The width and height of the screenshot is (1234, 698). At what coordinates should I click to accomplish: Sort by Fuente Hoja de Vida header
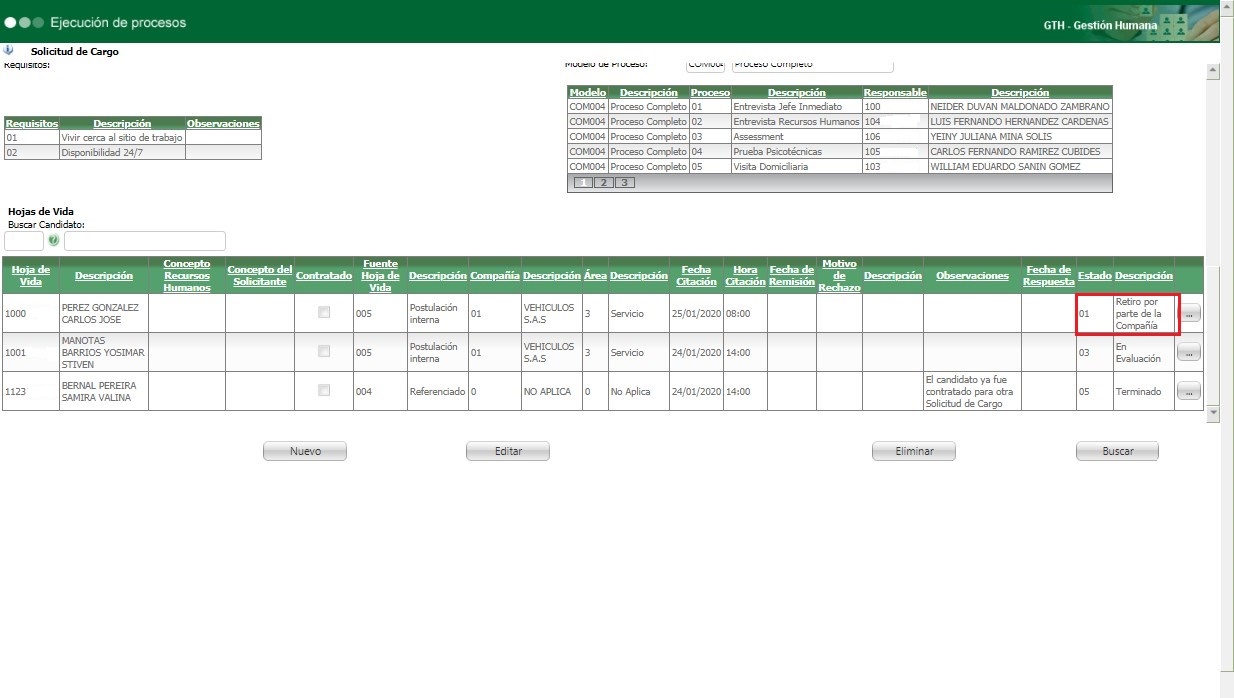pyautogui.click(x=380, y=275)
